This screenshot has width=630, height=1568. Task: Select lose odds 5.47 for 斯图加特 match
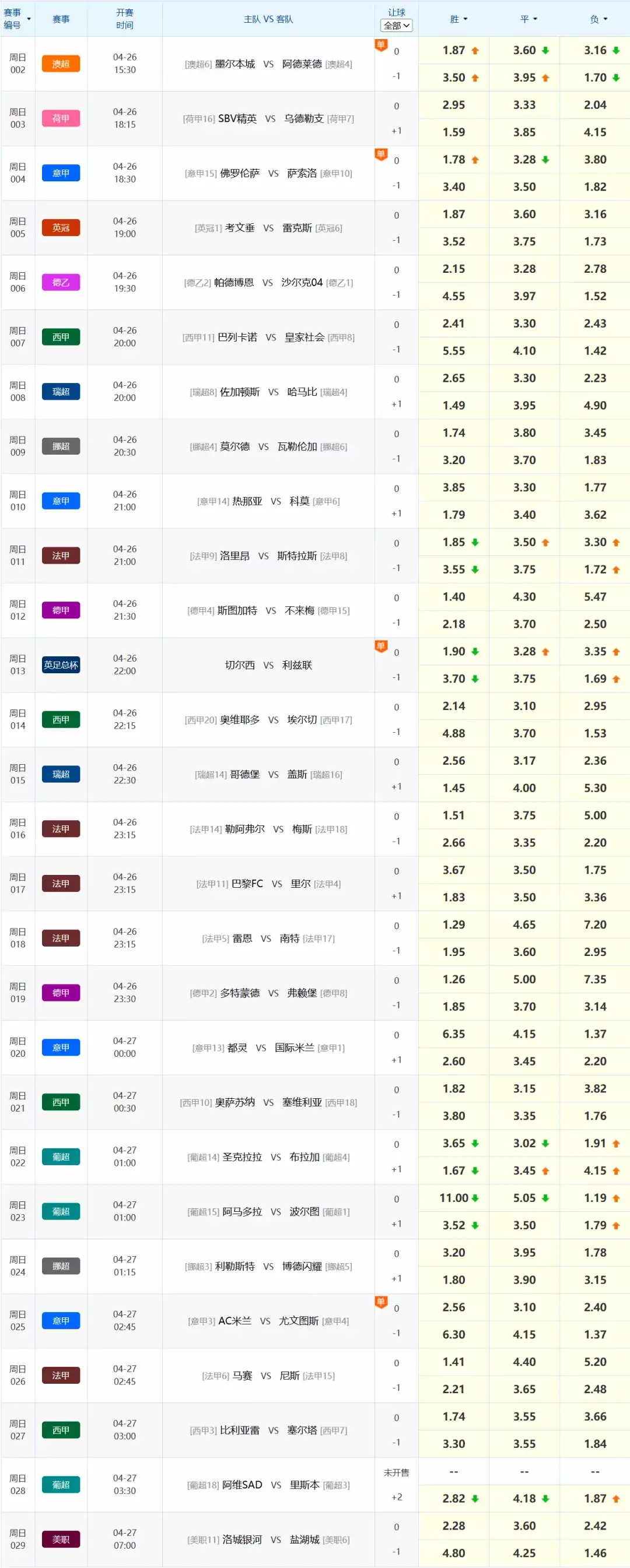594,596
